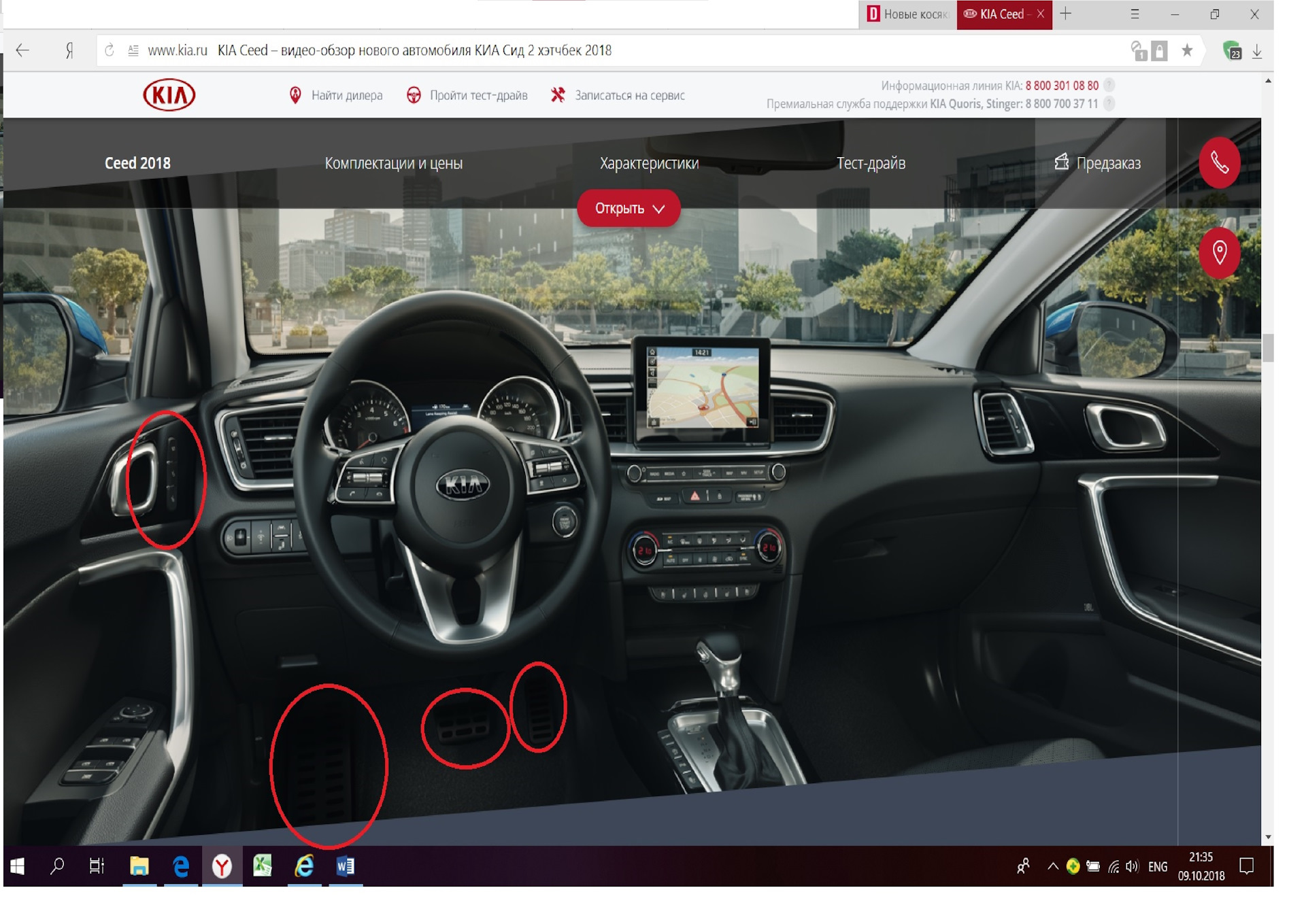
Task: Open the battery status tray icon
Action: [1093, 866]
